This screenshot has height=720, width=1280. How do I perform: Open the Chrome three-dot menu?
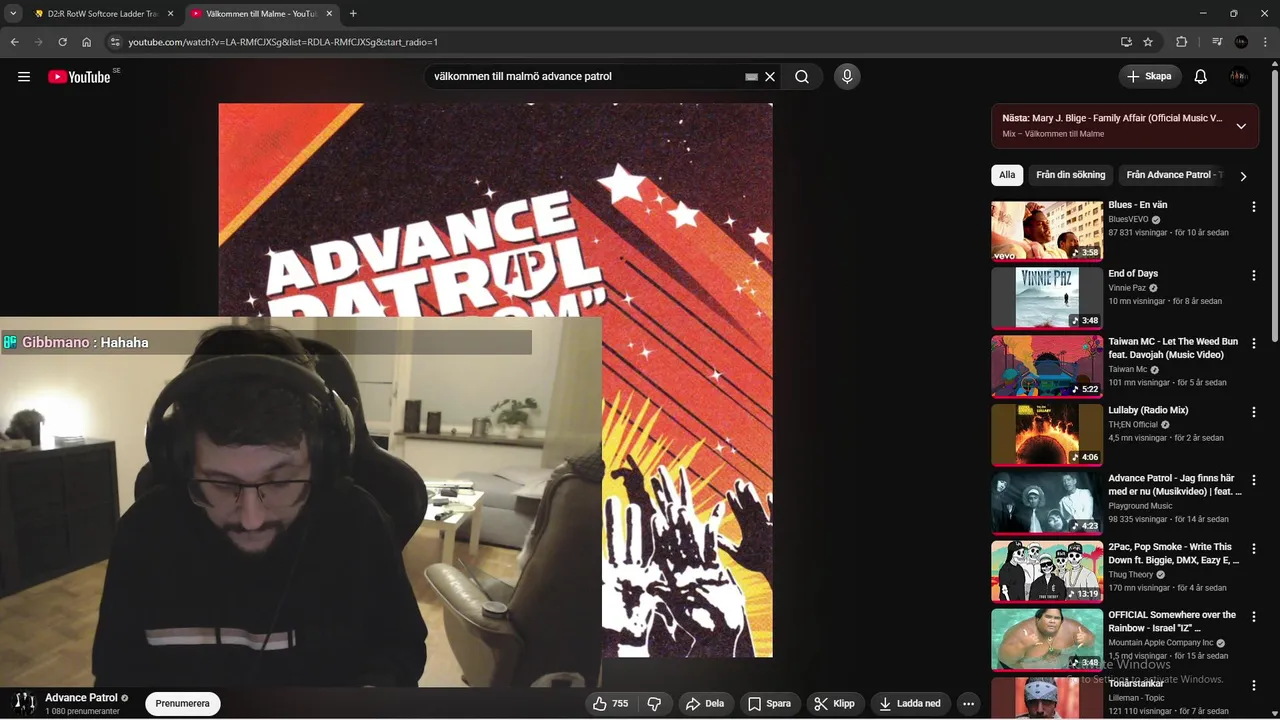tap(1266, 42)
